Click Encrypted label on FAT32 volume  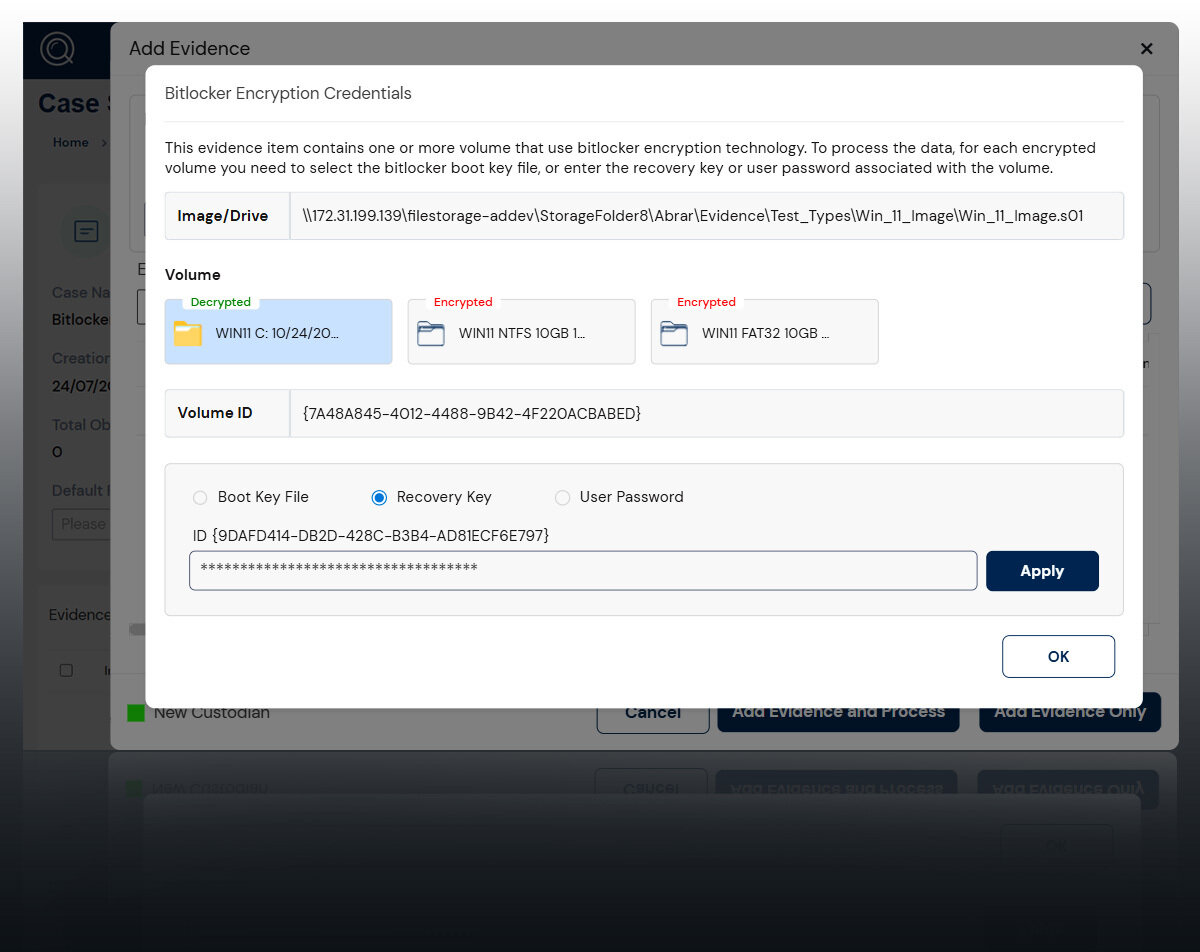point(706,302)
